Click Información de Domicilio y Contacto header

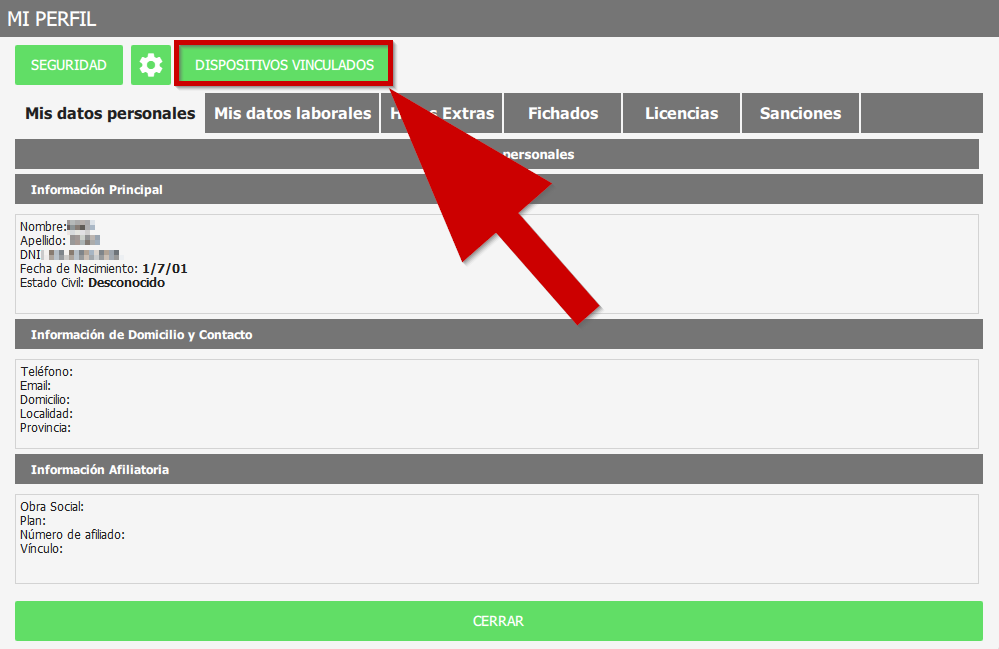141,334
